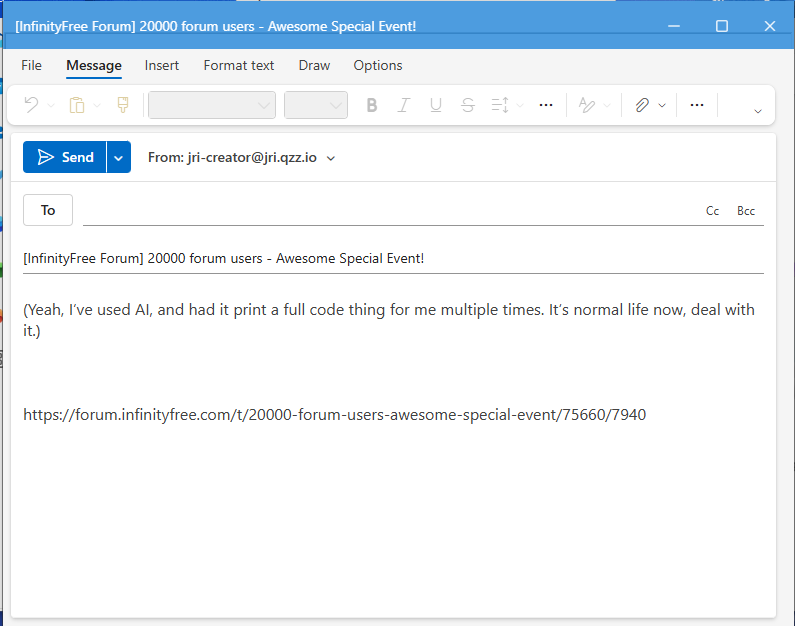Toggle Strikethrough formatting
Viewport: 795px width, 626px height.
pos(467,105)
